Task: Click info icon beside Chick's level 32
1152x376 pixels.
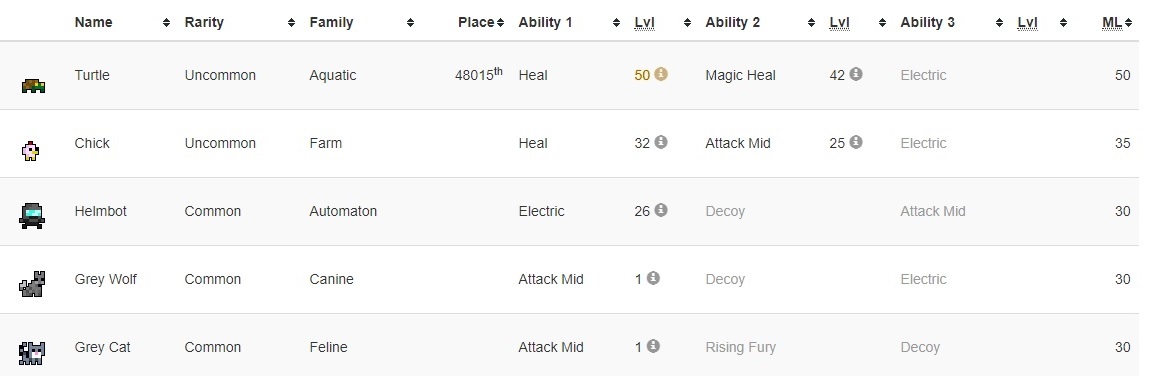Action: [660, 142]
